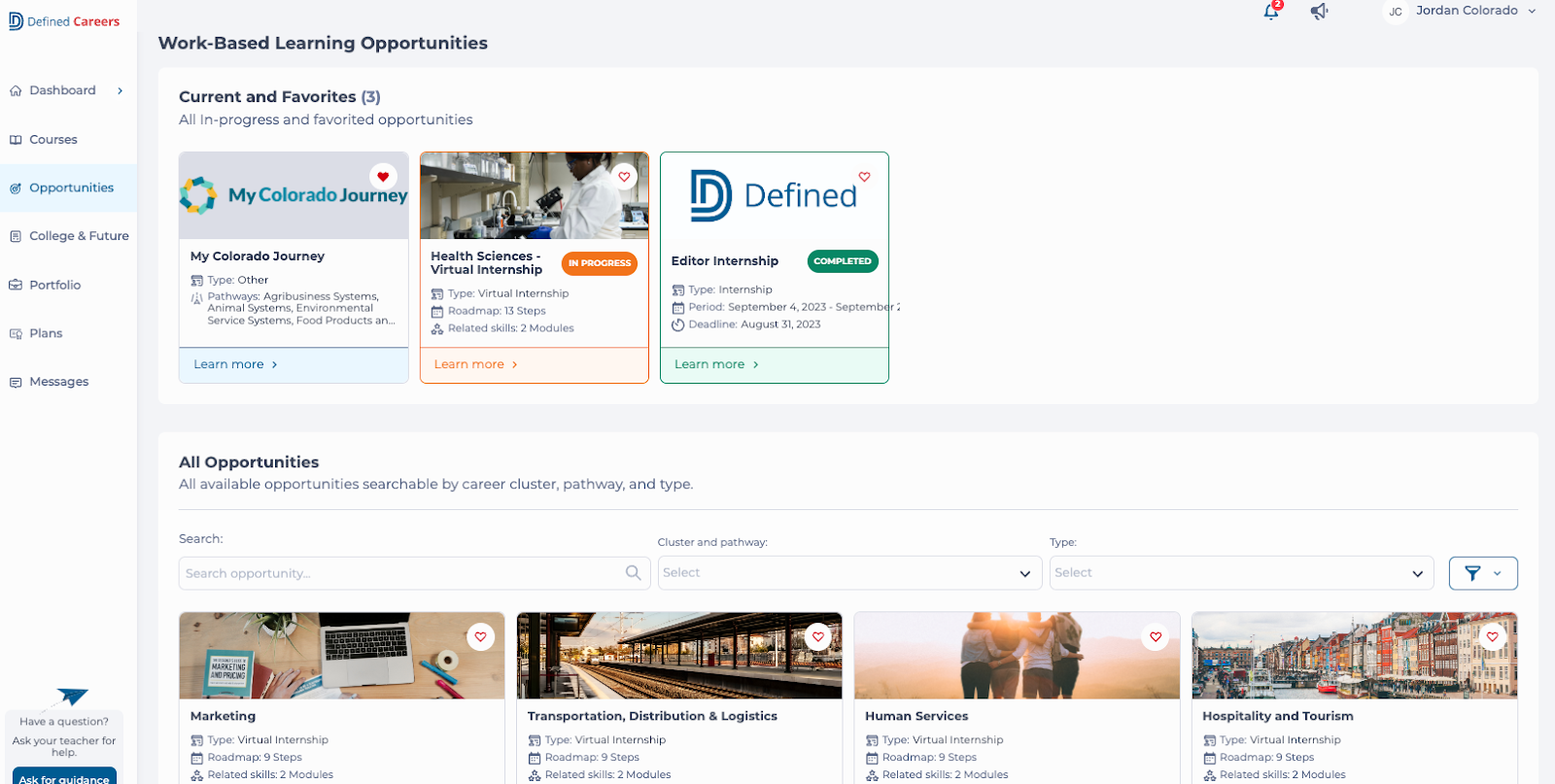
Task: Open the announcements megaphone icon
Action: (1319, 12)
